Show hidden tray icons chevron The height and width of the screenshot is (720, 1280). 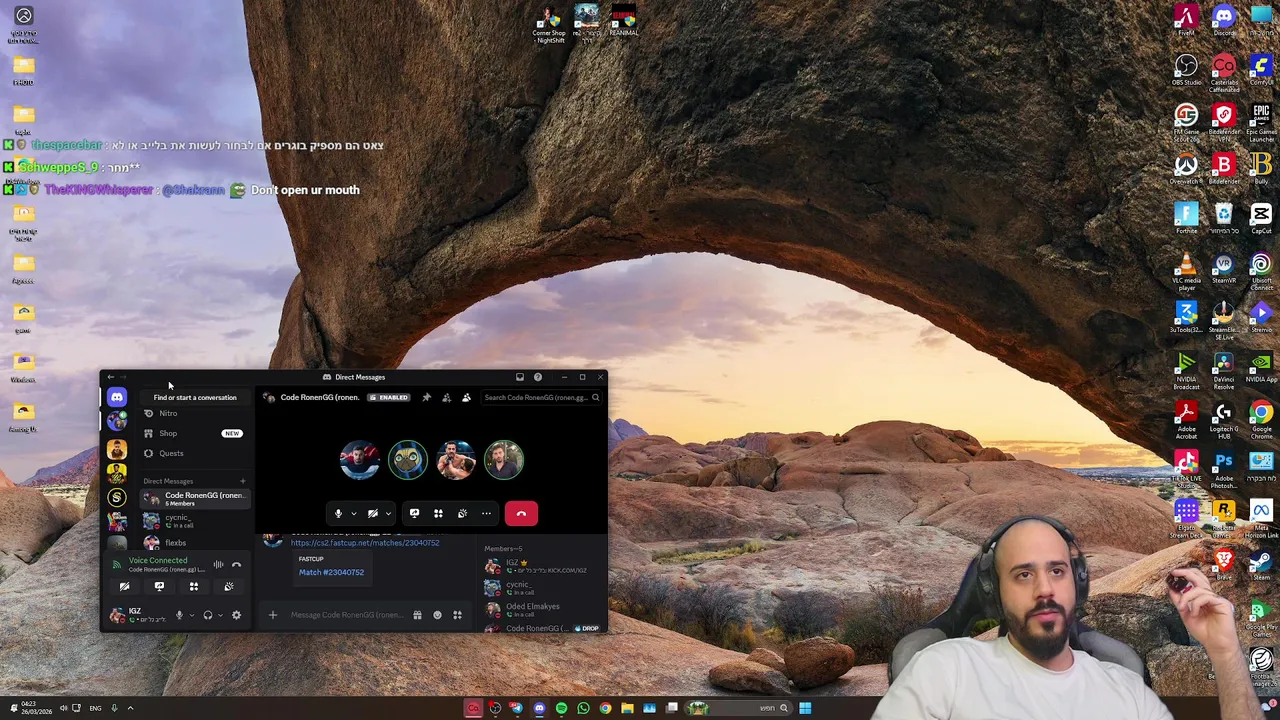pos(130,708)
